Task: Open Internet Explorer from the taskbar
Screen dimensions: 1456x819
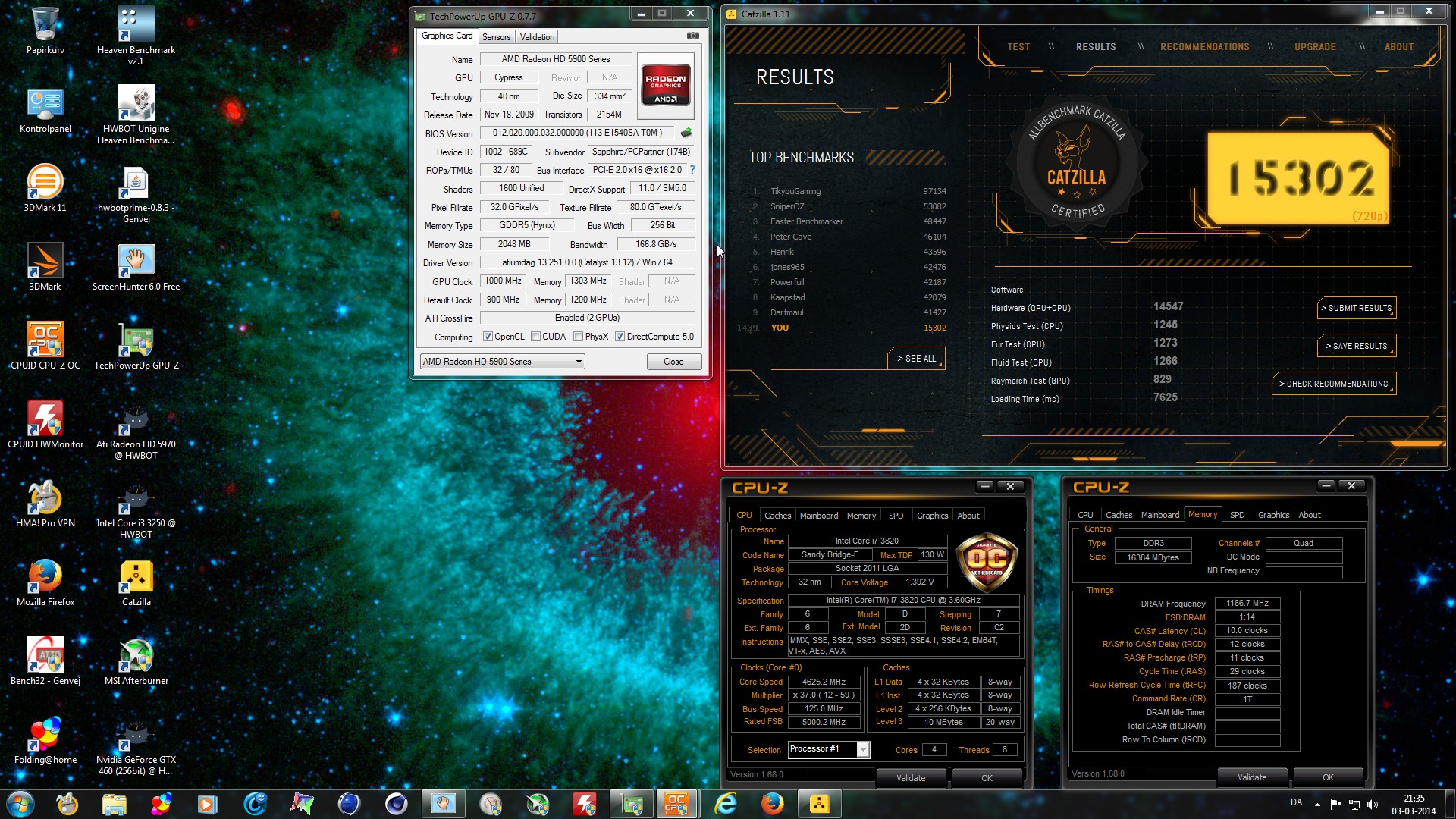Action: (x=726, y=804)
